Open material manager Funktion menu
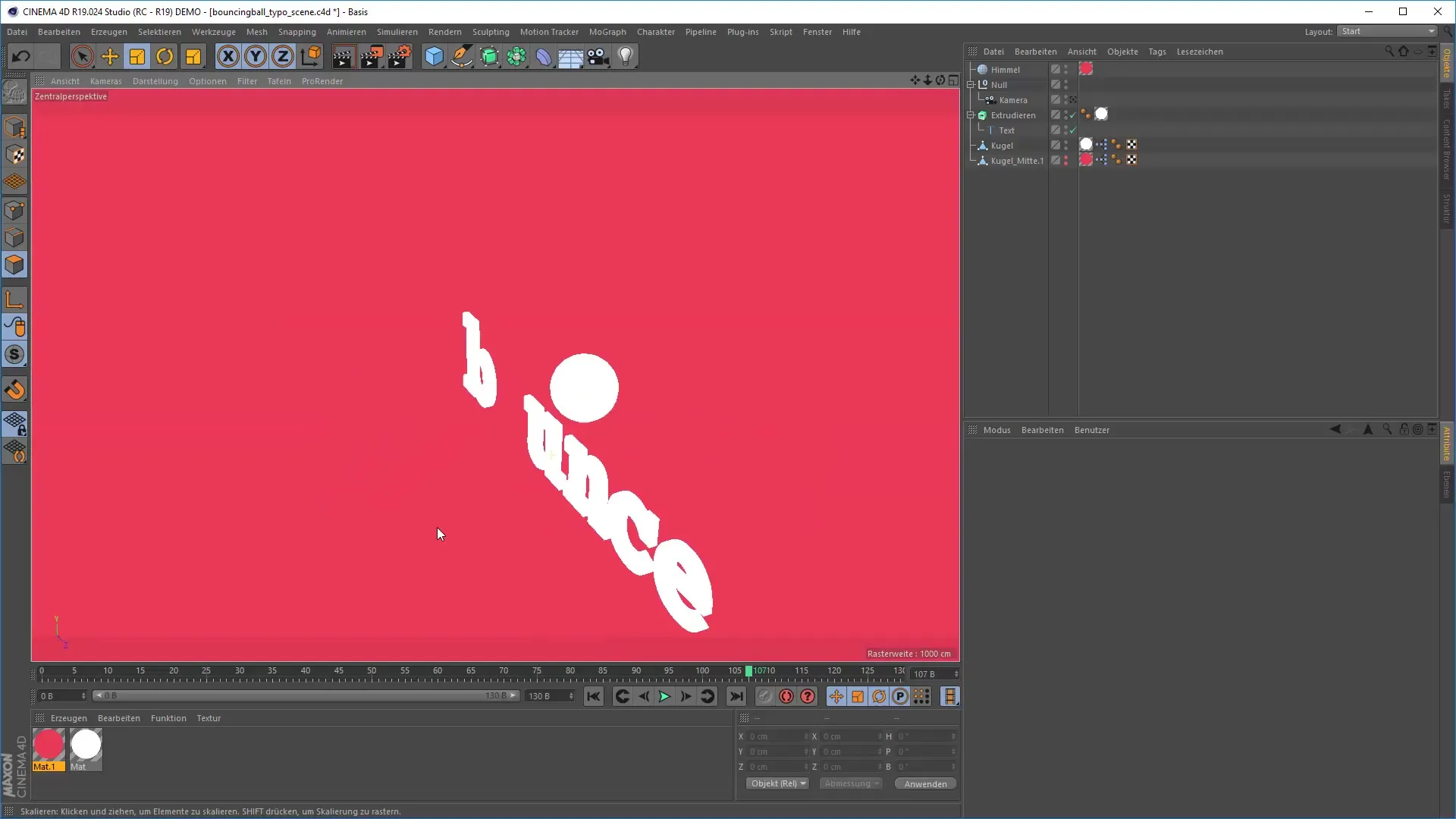 (168, 718)
